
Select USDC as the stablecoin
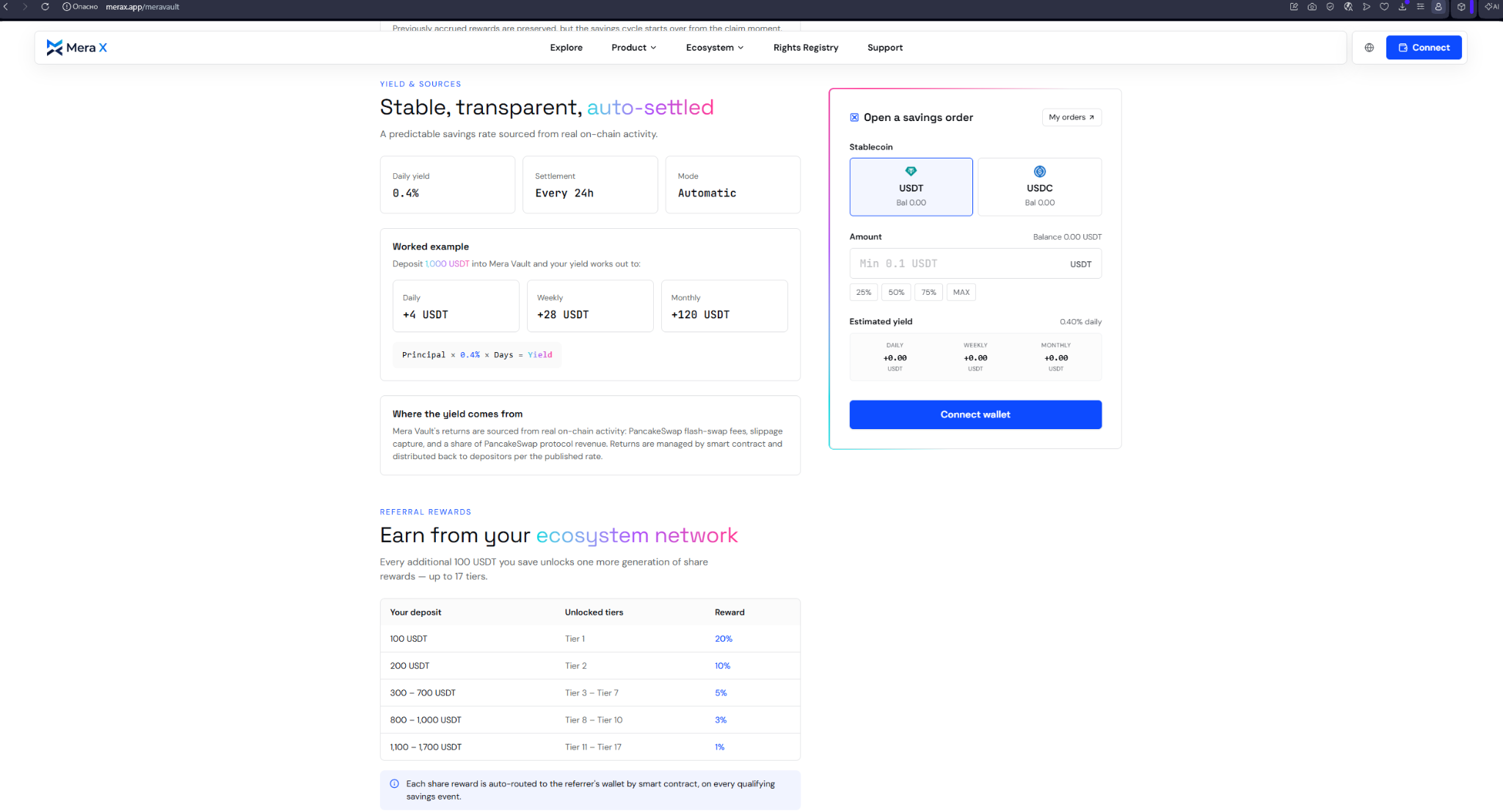tap(1039, 187)
